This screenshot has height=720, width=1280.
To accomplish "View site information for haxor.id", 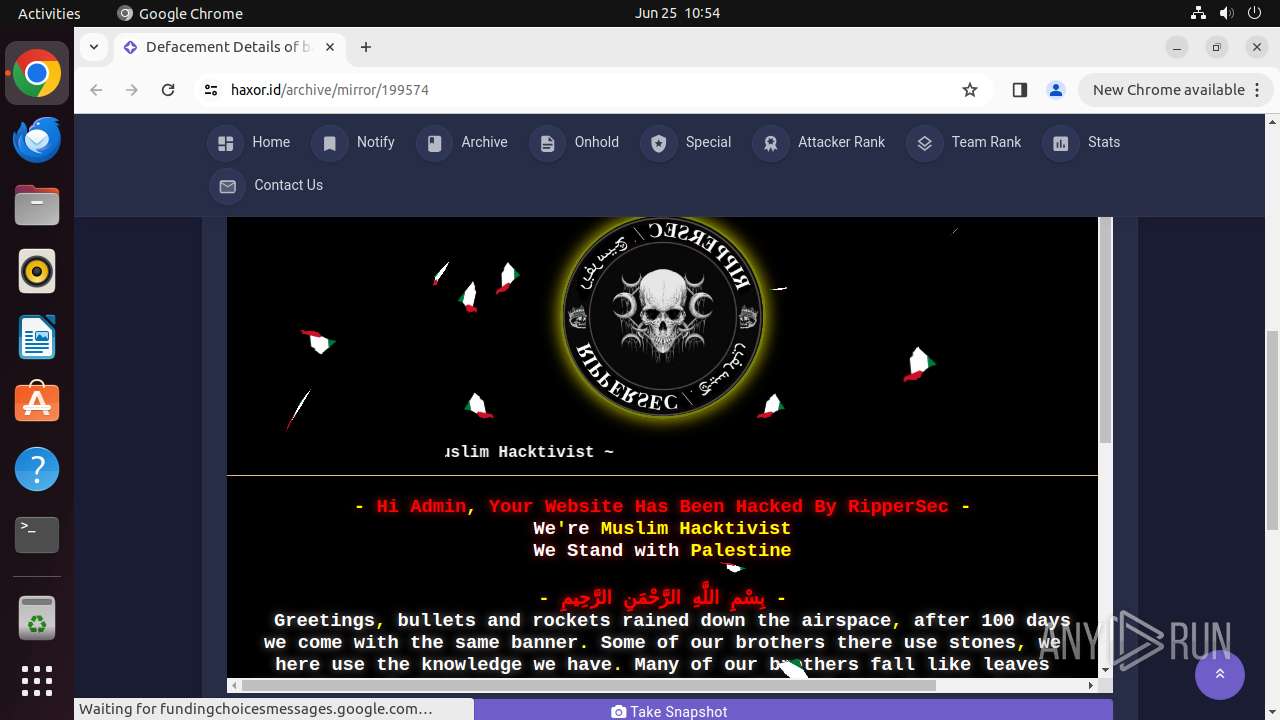I will [210, 90].
